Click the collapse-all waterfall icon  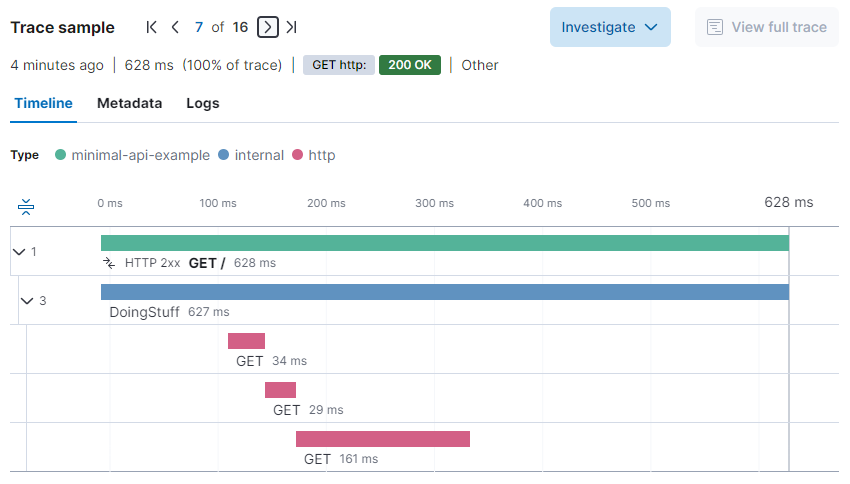click(x=26, y=207)
